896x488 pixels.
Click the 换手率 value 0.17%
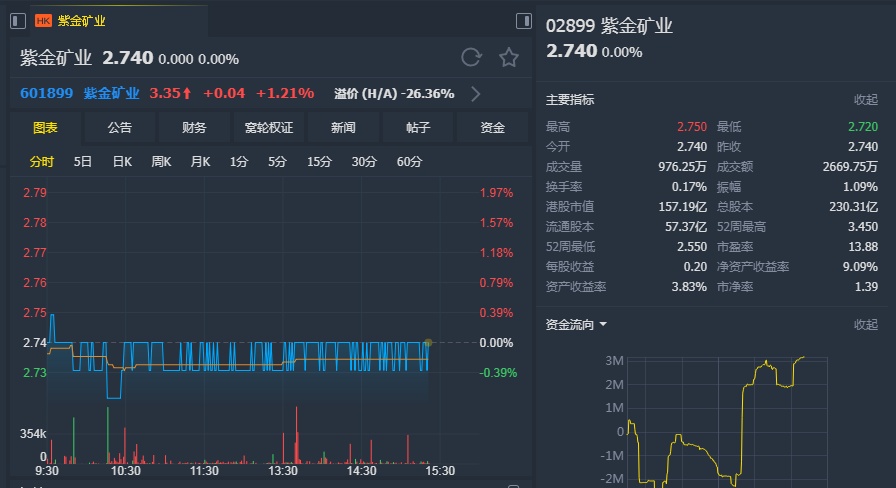coord(689,187)
